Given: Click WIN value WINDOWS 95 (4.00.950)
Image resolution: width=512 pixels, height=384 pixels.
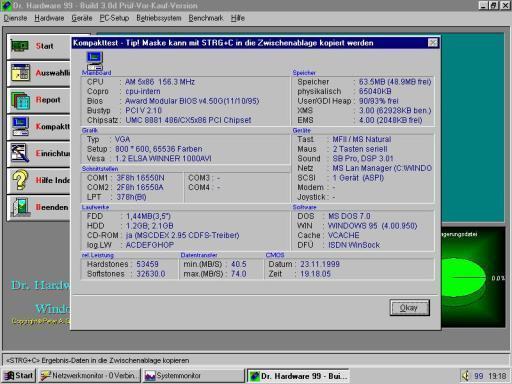Looking at the screenshot, I should point(373,226).
